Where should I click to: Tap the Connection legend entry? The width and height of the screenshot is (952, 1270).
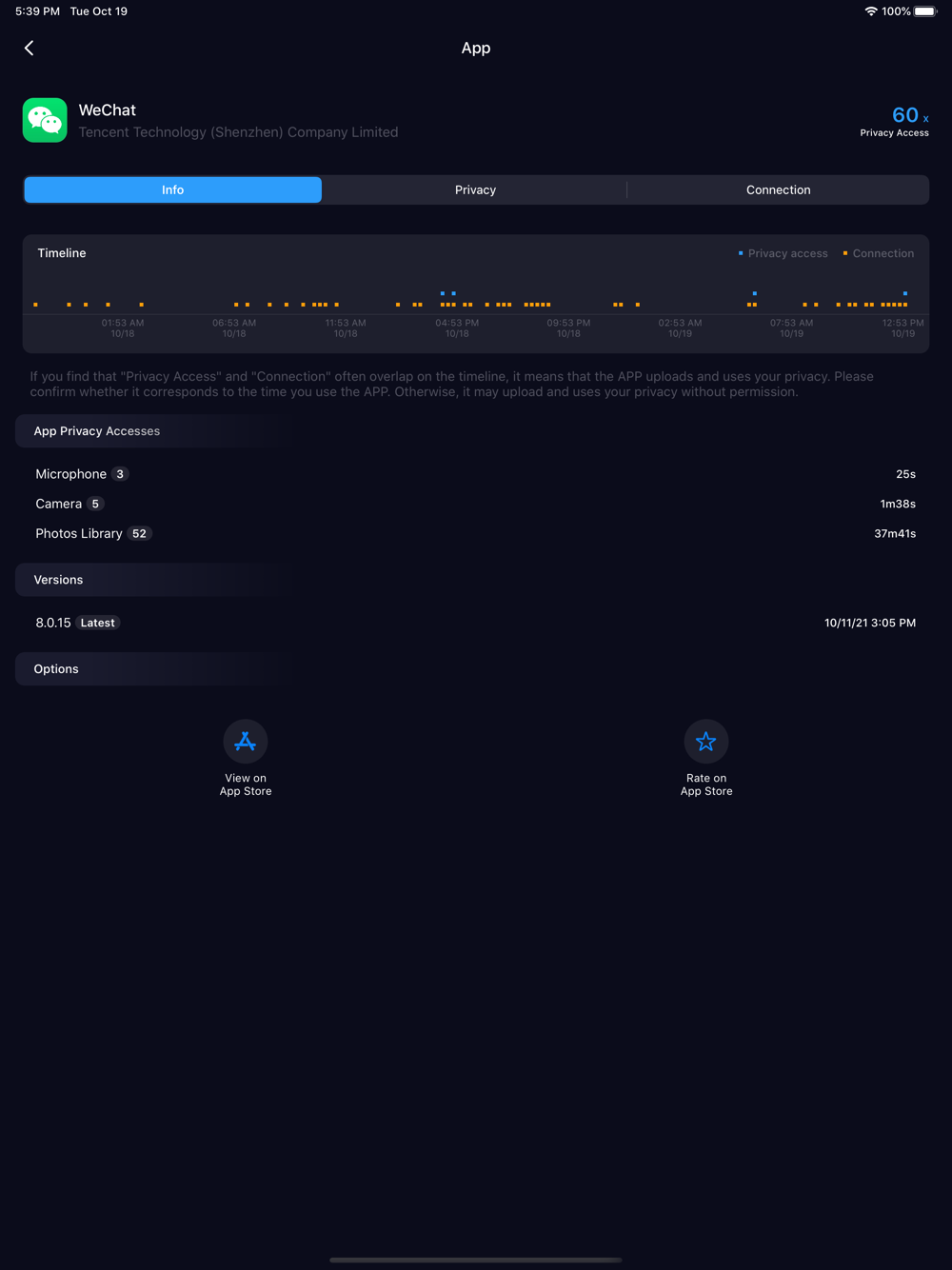[878, 253]
